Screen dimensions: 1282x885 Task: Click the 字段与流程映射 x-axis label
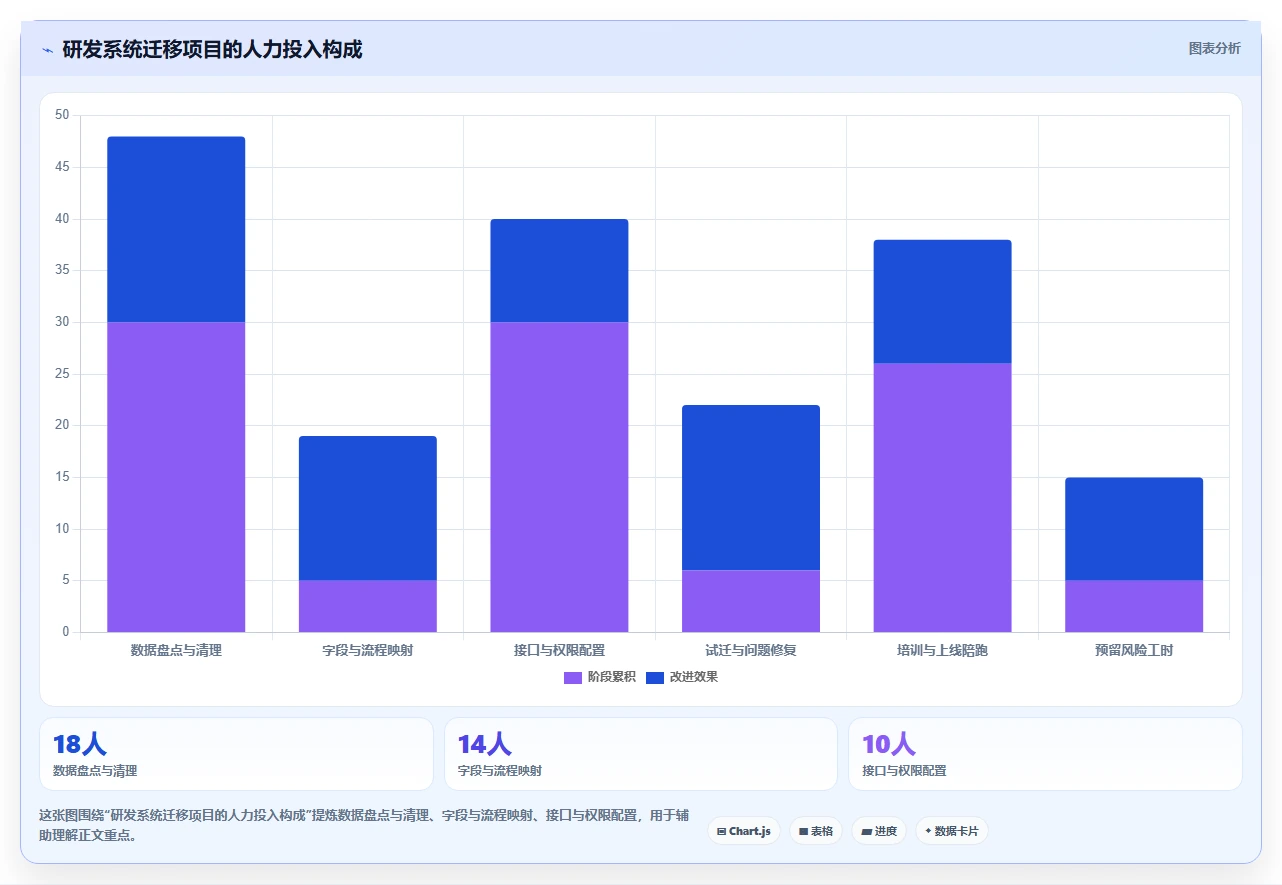click(x=368, y=650)
